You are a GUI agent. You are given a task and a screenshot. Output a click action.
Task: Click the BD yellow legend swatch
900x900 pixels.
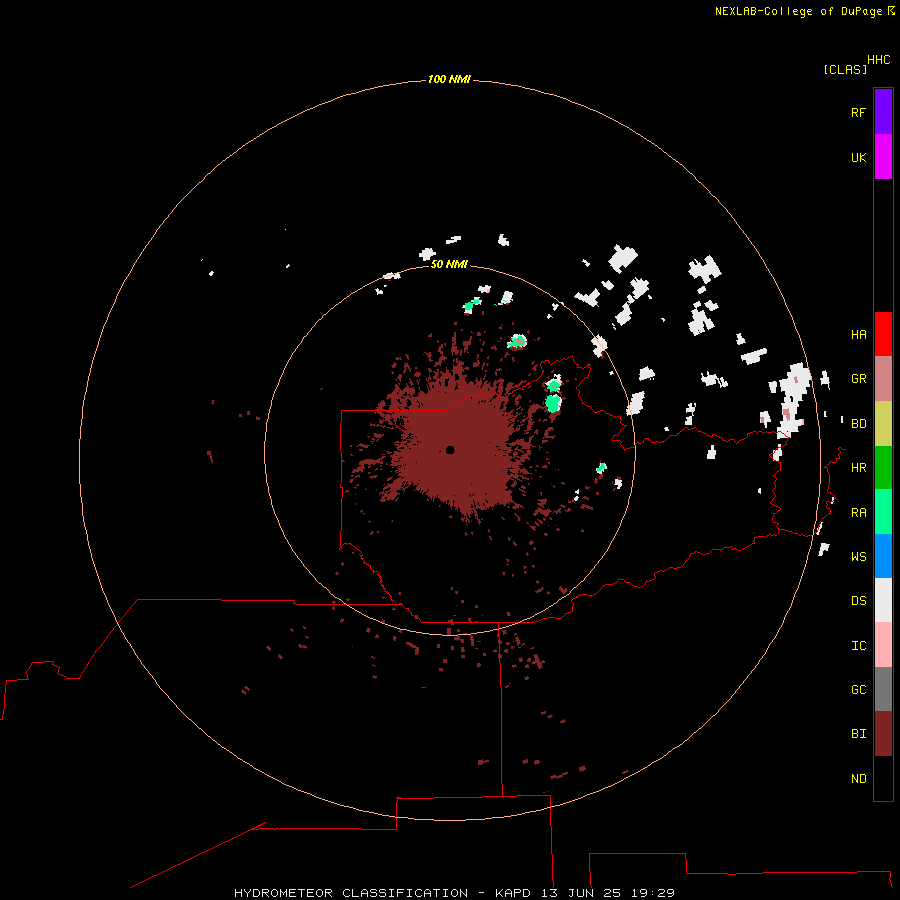coord(883,424)
